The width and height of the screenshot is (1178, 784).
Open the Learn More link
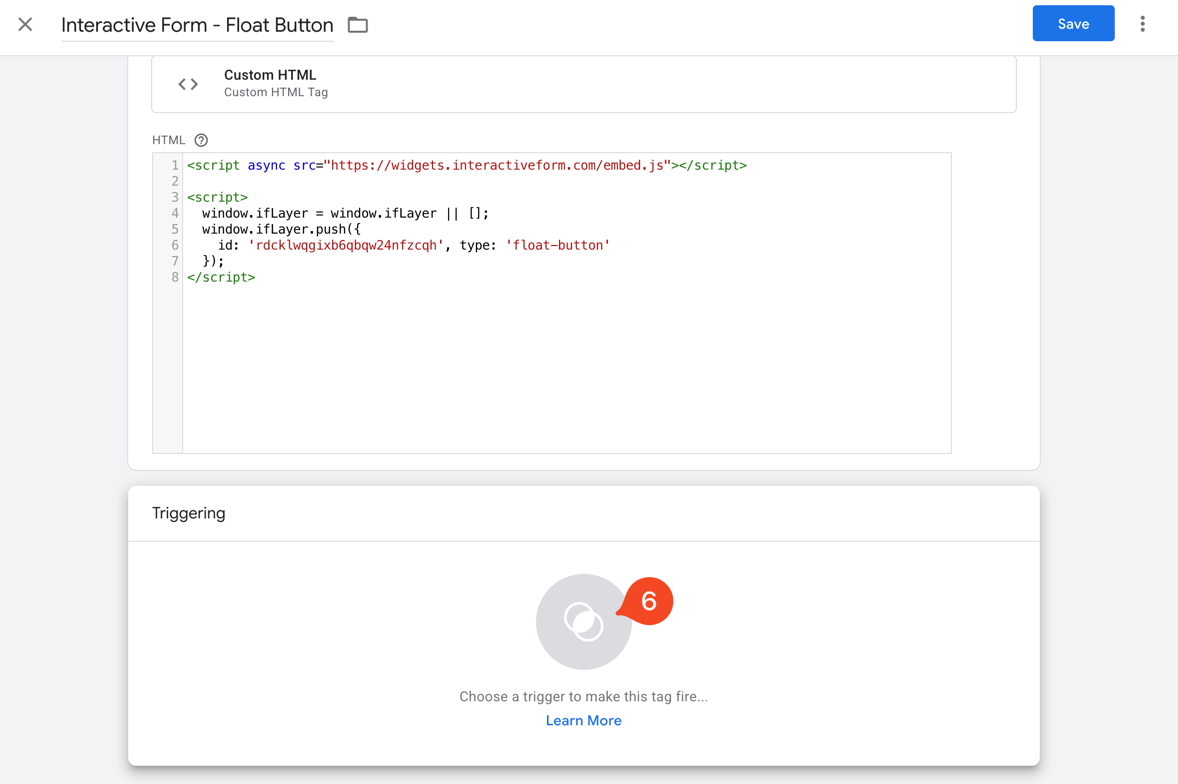tap(583, 720)
